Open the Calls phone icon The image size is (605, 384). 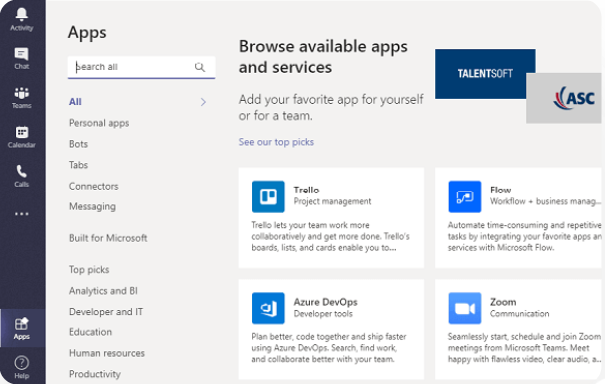22,171
